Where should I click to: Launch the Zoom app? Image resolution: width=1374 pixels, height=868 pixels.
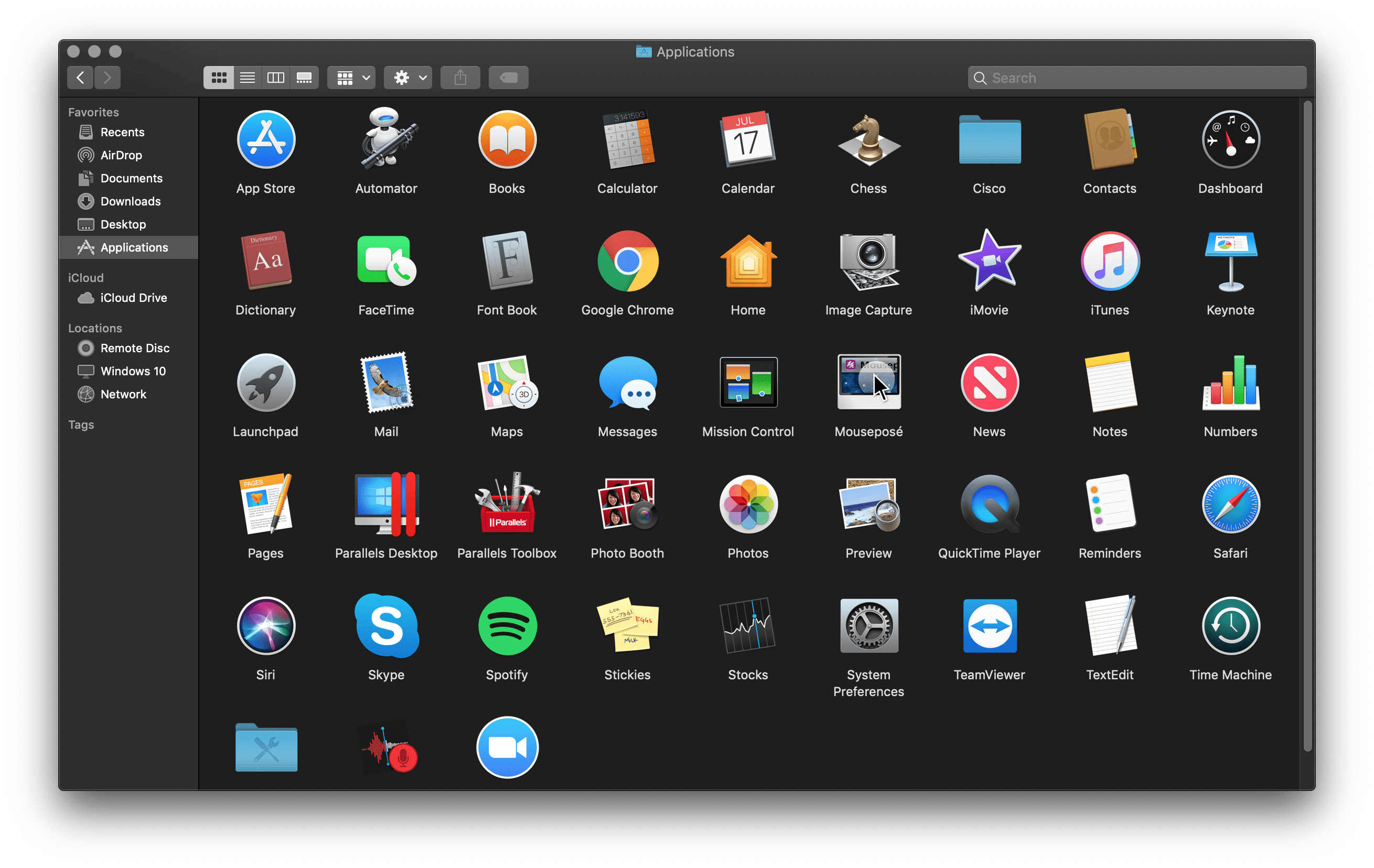[506, 747]
